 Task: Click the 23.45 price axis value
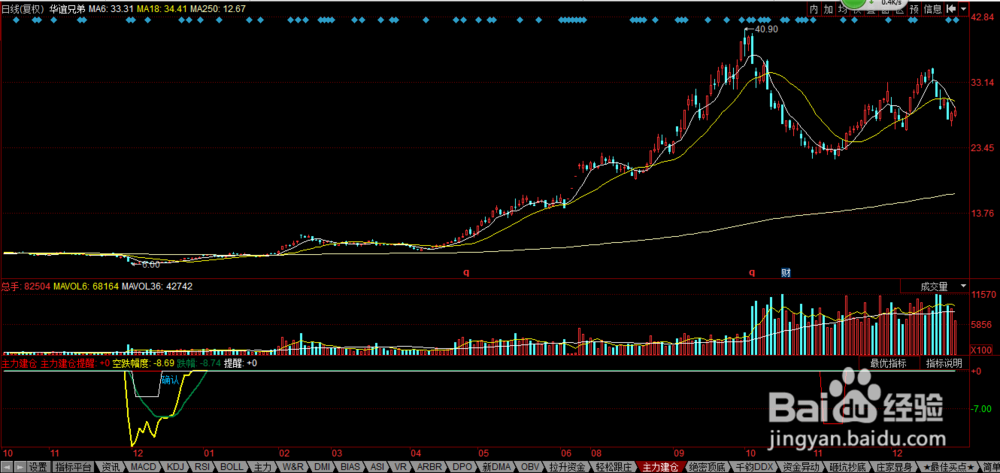click(982, 148)
